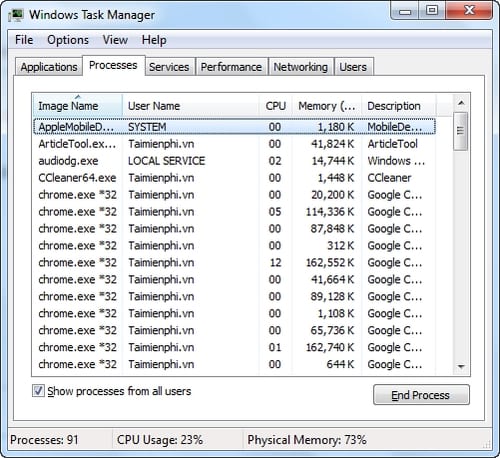Click the Task Manager title bar icon

[16, 15]
